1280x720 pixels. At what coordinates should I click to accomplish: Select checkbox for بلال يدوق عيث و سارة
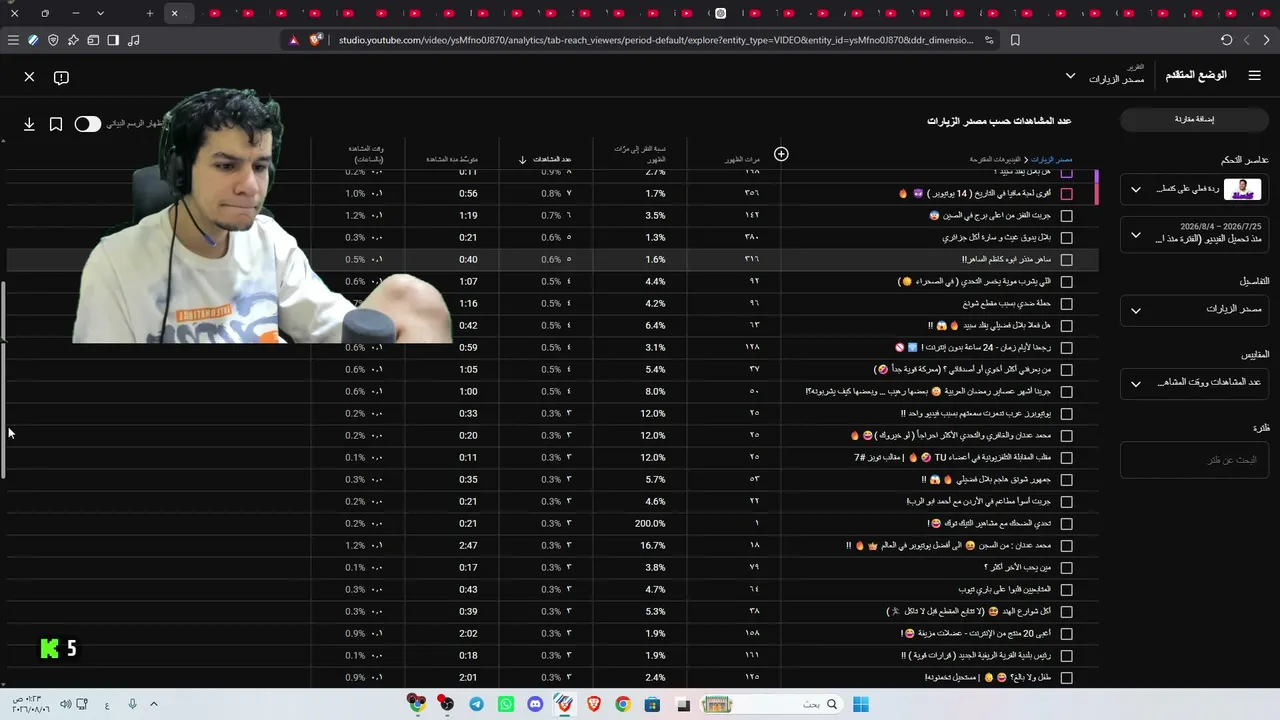point(1067,238)
